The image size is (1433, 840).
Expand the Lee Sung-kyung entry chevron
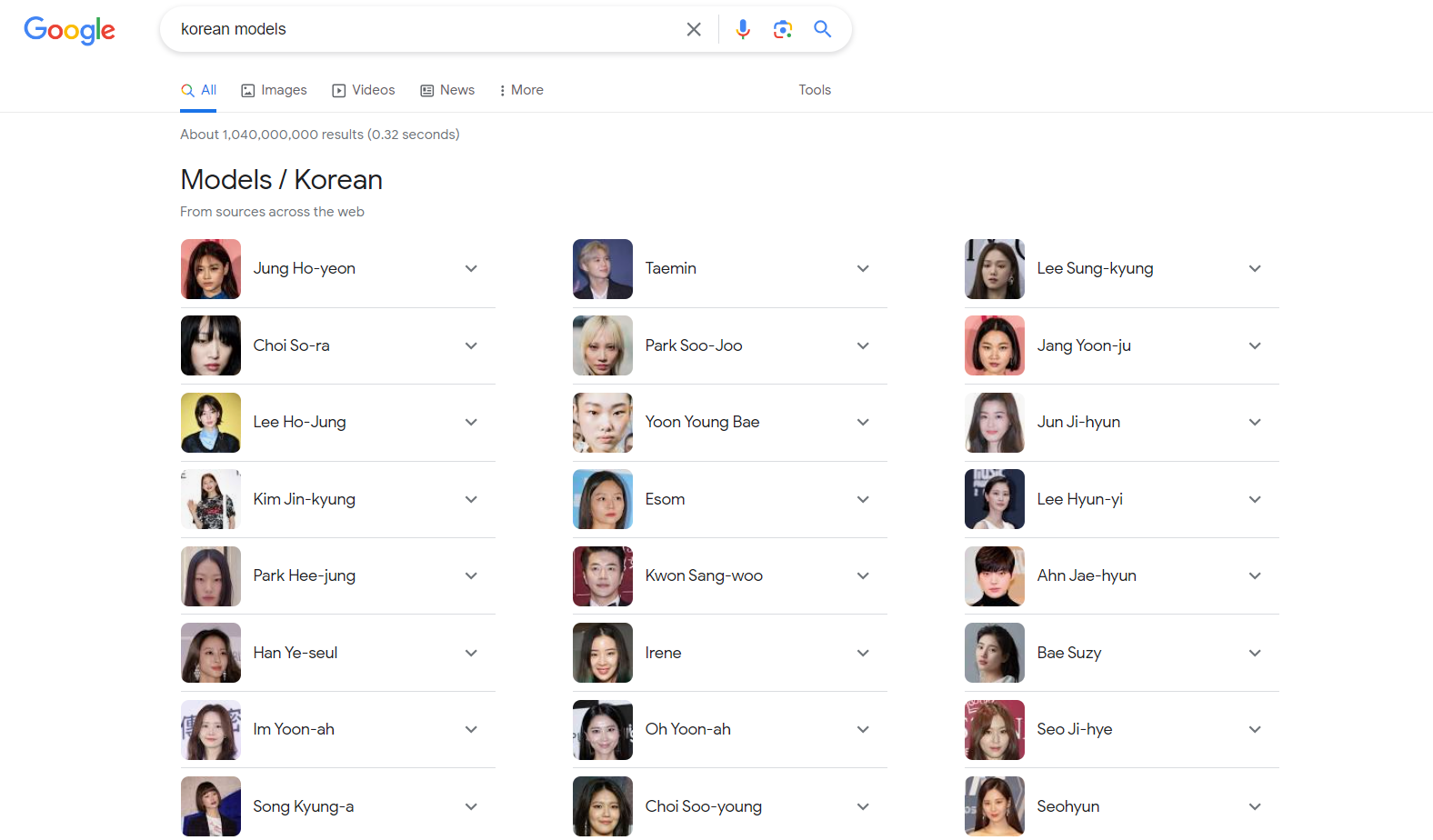[1255, 269]
